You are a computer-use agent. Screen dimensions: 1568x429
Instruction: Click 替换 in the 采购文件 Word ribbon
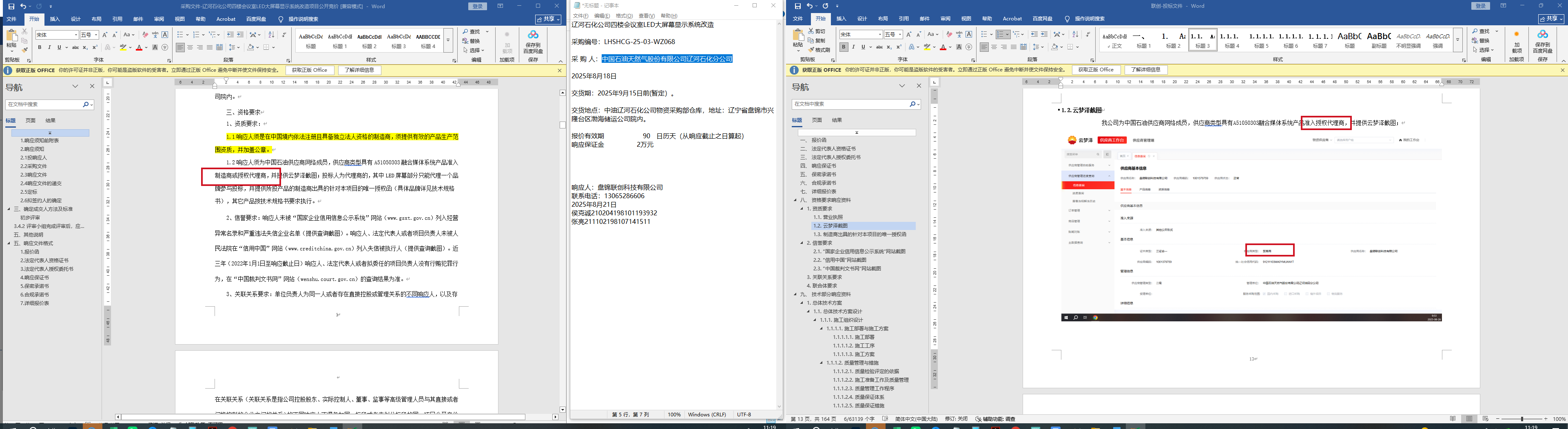coord(470,41)
